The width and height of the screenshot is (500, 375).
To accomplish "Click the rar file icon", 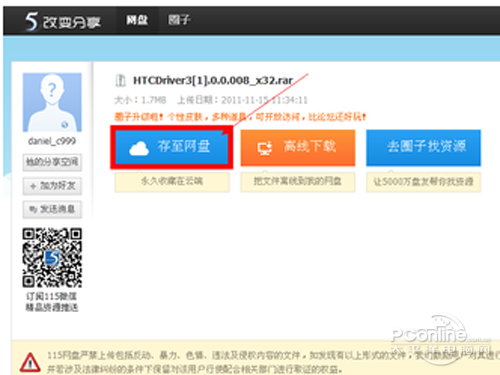I will pyautogui.click(x=120, y=80).
